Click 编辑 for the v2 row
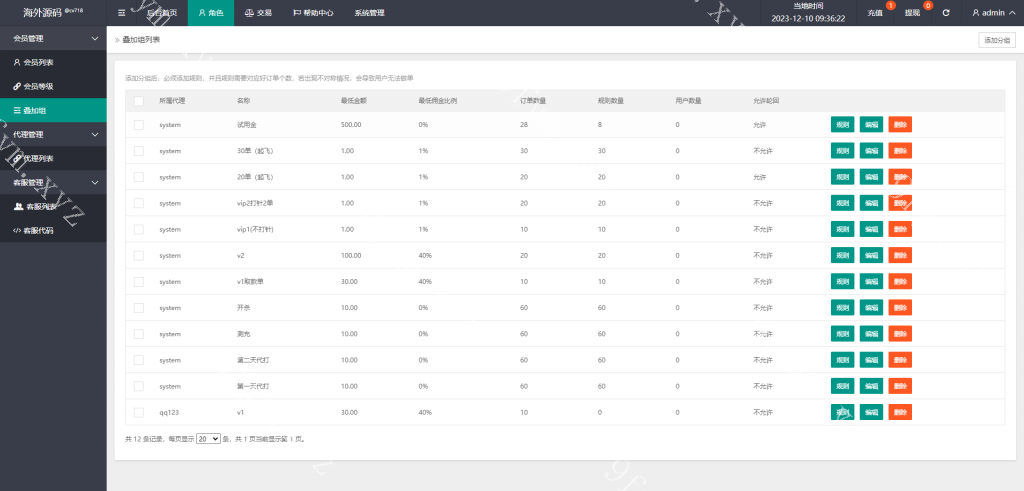This screenshot has height=491, width=1024. [x=871, y=255]
